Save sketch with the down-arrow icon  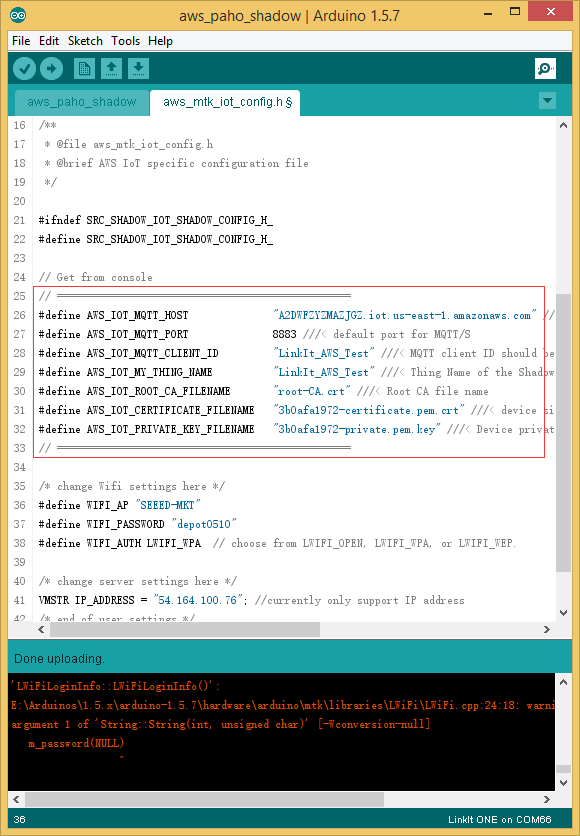(x=138, y=68)
